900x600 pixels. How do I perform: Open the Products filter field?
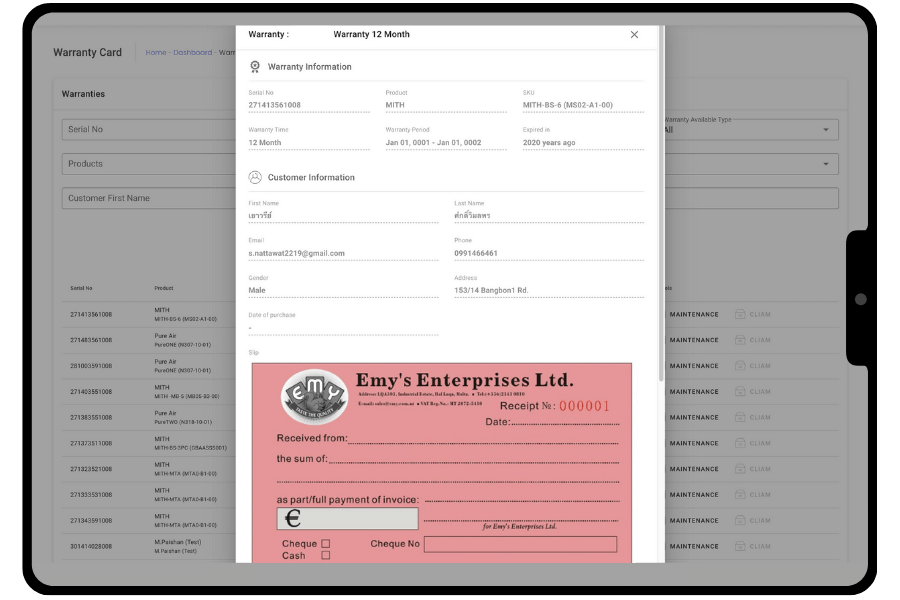coord(150,164)
